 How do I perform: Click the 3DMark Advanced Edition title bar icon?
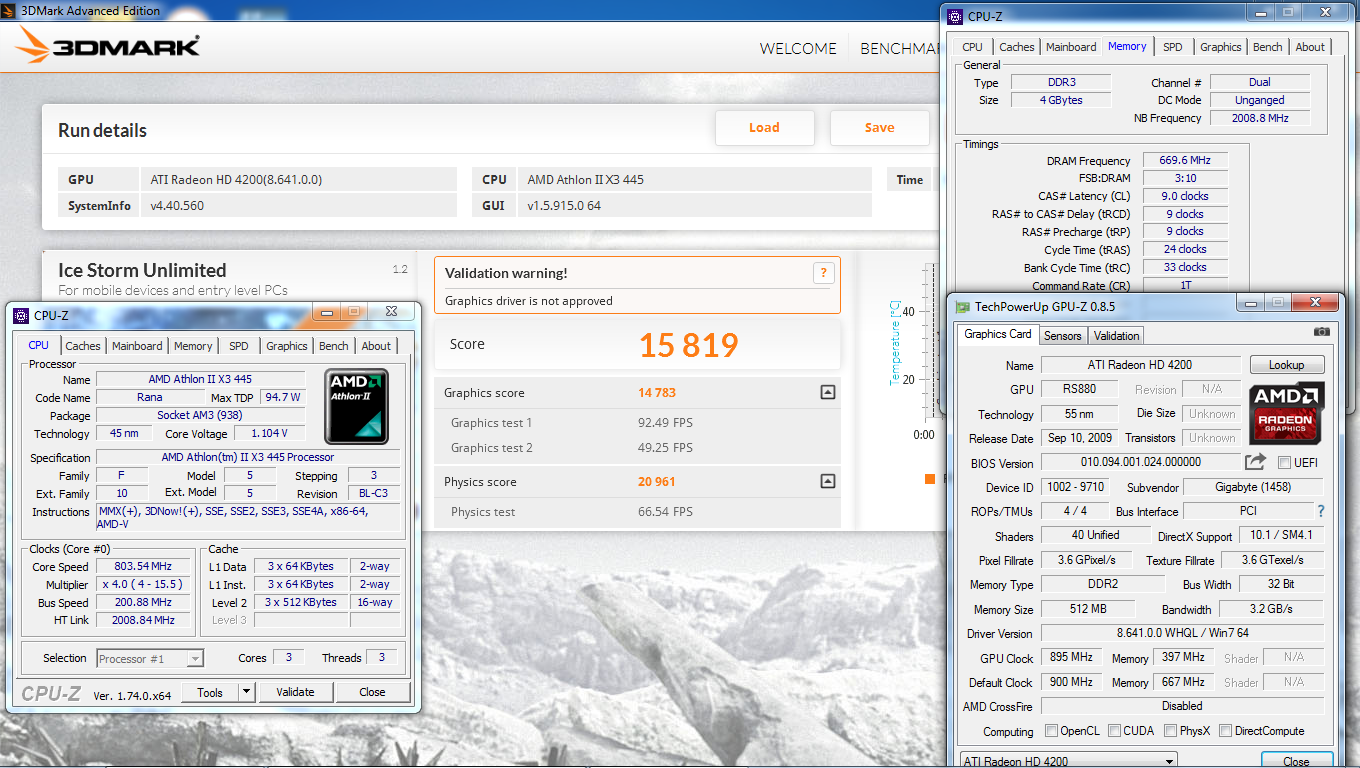click(10, 10)
